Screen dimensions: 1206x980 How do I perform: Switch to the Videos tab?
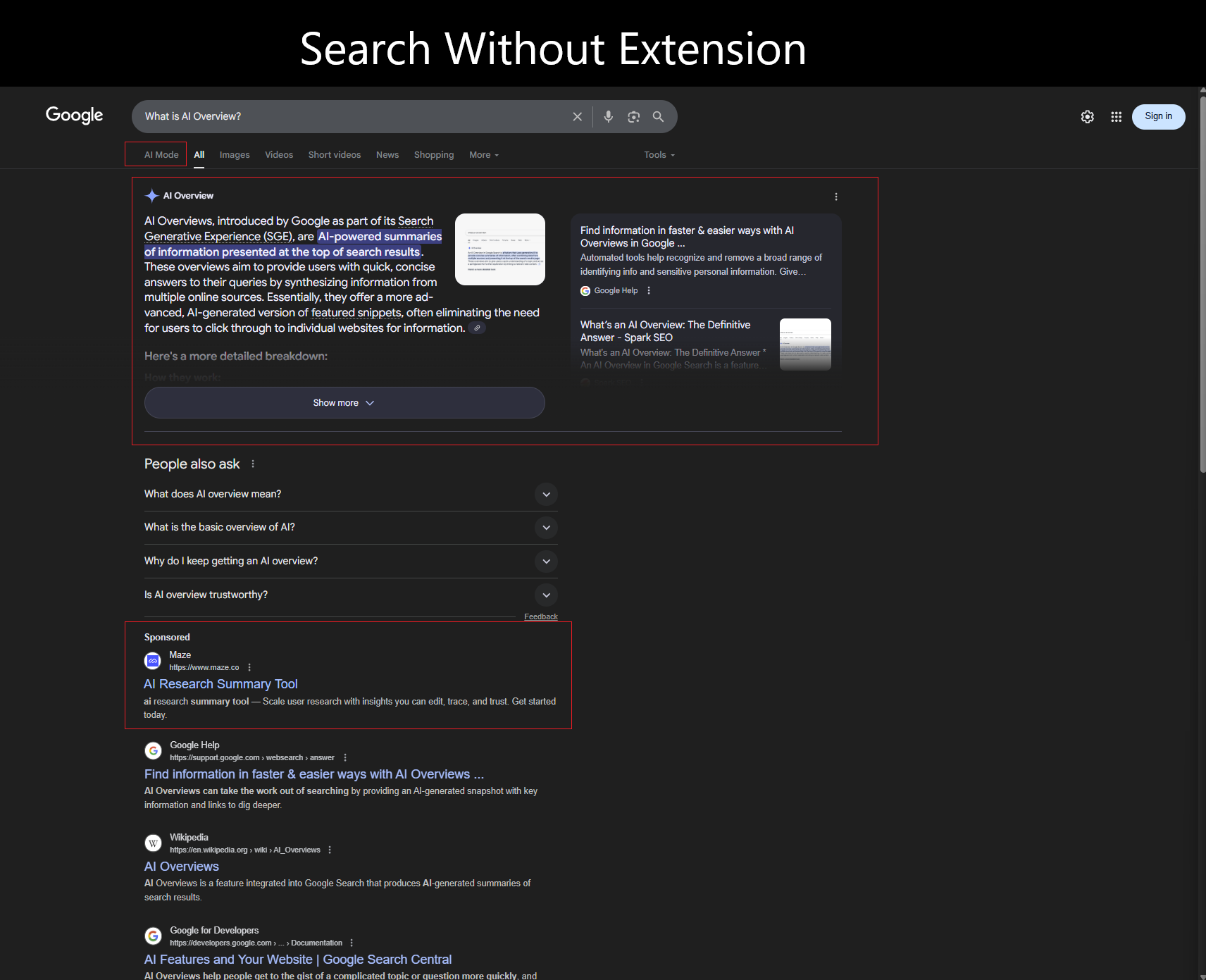279,155
